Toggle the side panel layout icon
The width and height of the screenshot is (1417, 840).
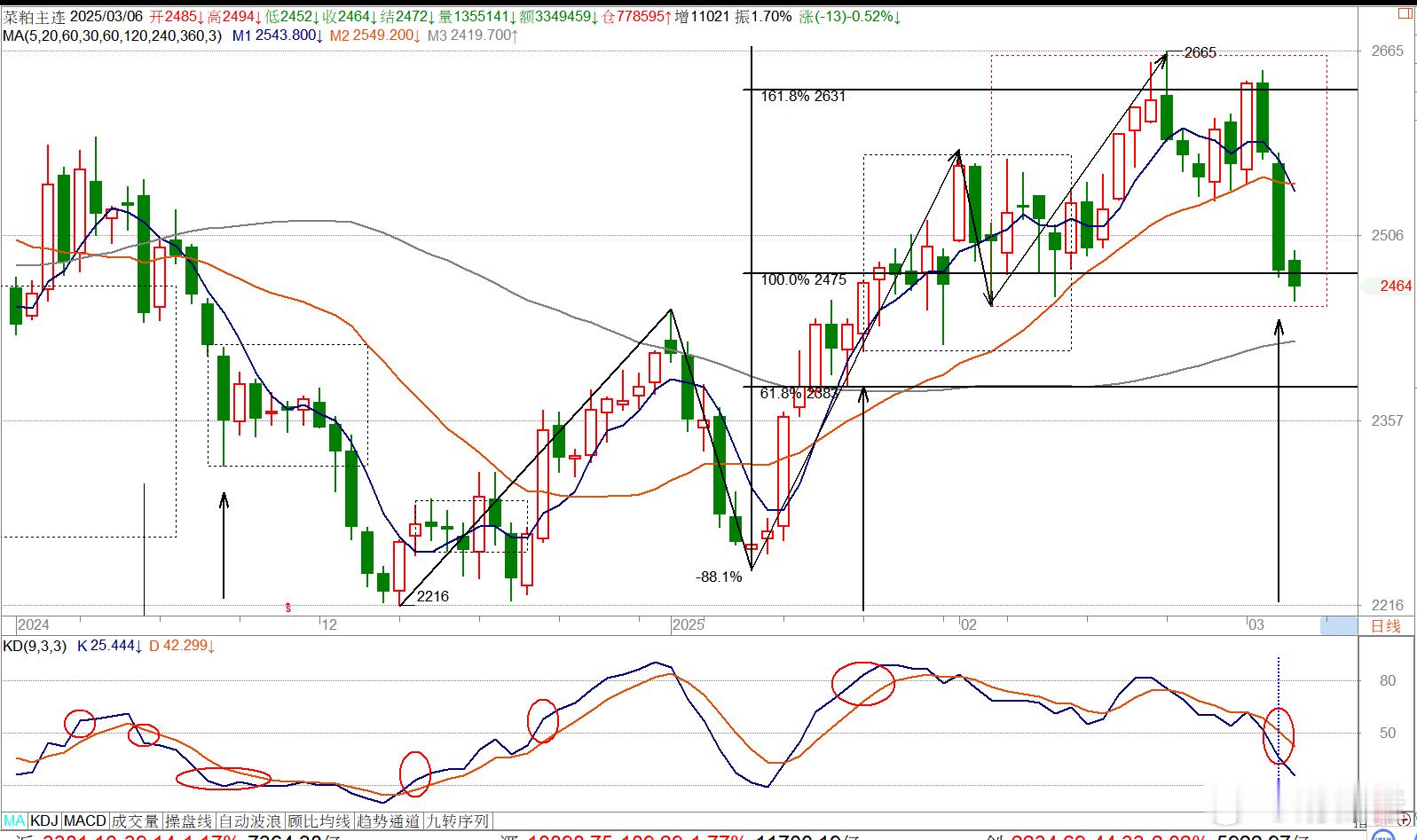(1406, 13)
